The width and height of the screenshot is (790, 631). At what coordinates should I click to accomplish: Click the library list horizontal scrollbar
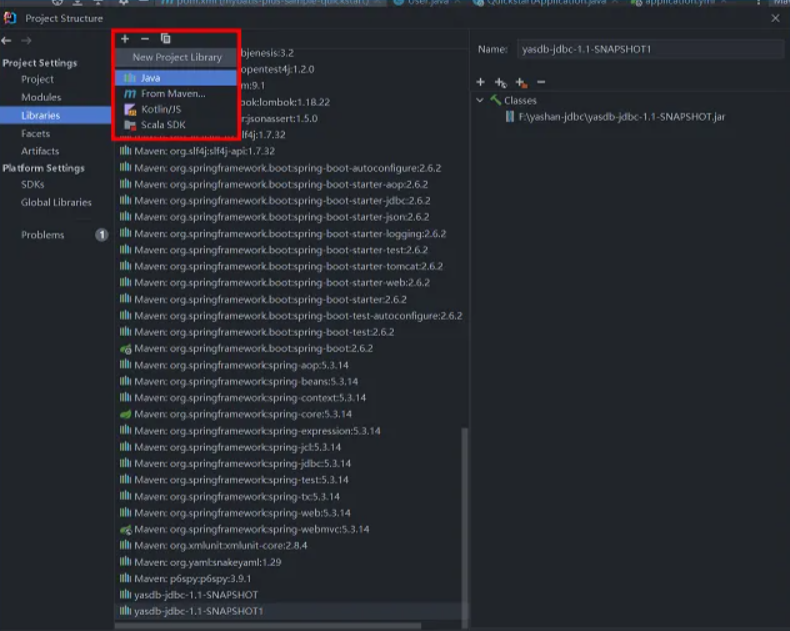268,626
